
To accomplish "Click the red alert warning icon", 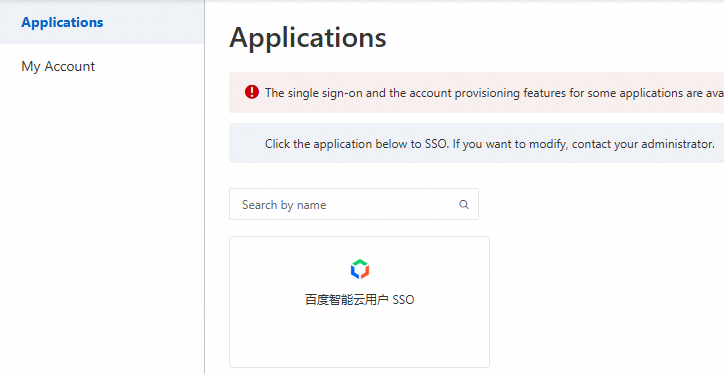I will click(x=252, y=92).
